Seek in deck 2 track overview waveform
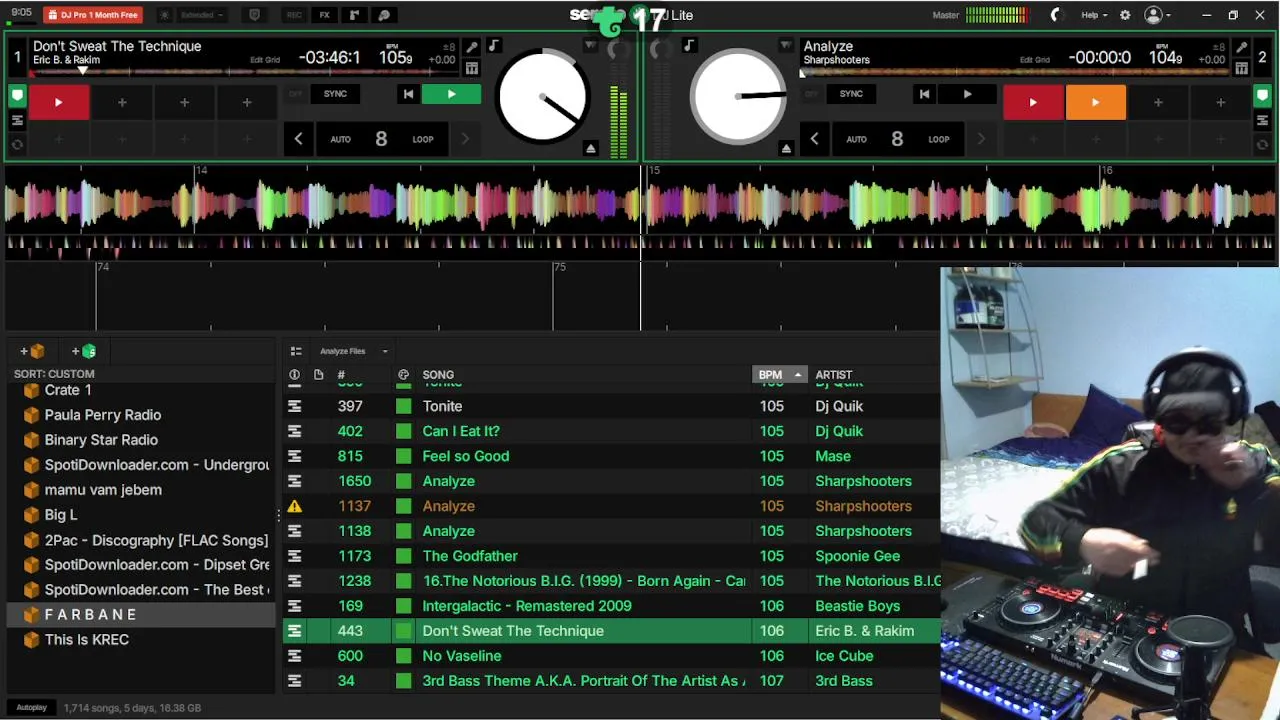 (1015, 71)
